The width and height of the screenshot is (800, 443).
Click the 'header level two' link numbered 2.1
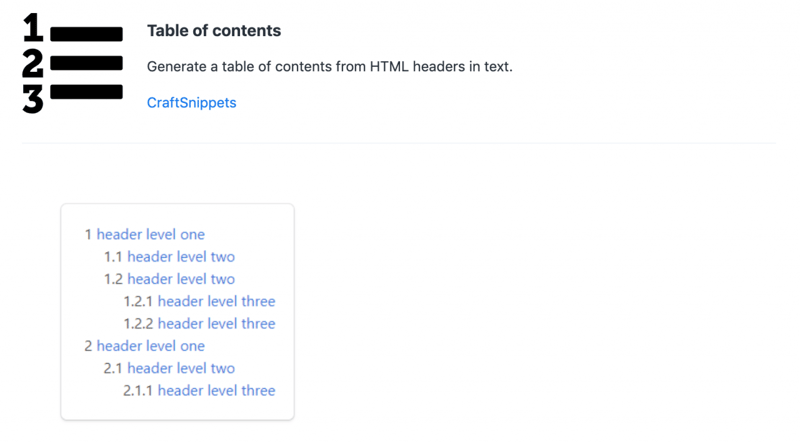point(180,368)
